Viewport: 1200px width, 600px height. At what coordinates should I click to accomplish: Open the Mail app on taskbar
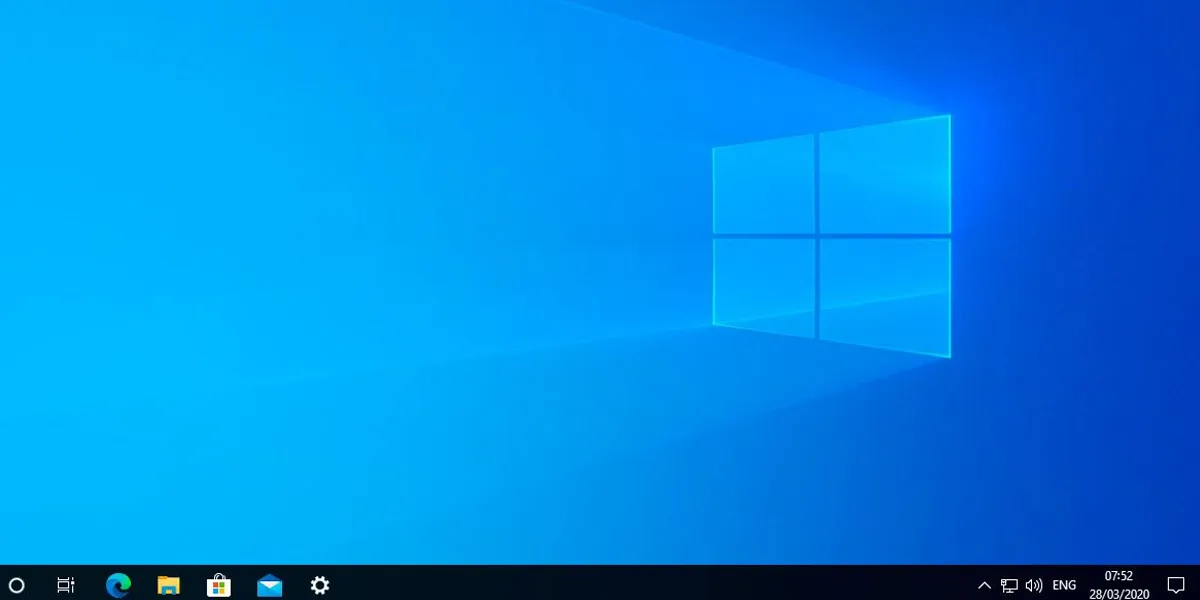coord(269,585)
